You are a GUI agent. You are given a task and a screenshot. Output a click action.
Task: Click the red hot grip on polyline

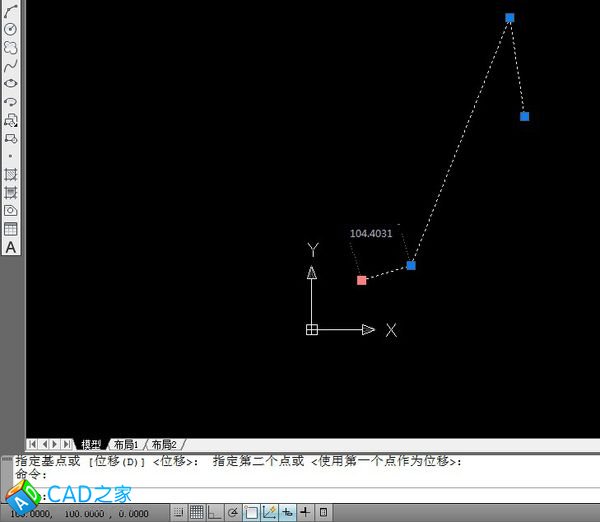pos(362,280)
